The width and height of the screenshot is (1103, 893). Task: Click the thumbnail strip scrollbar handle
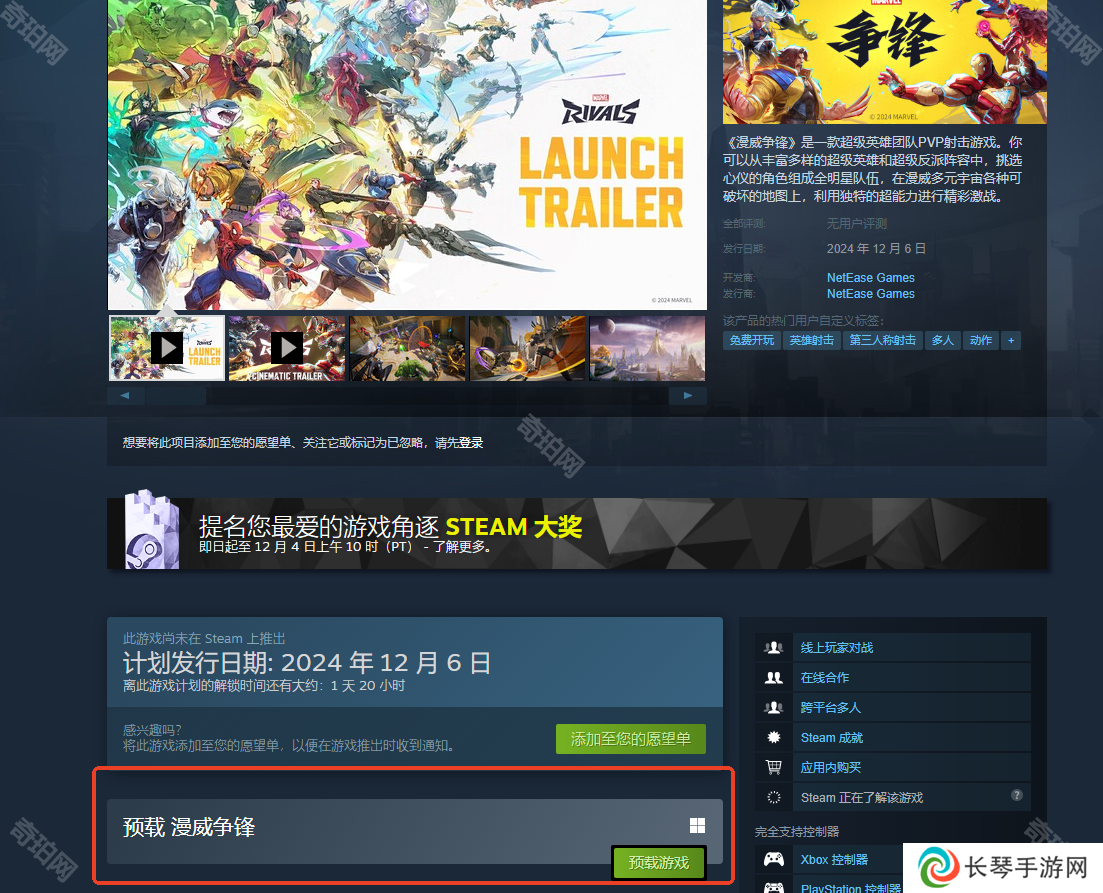point(176,395)
